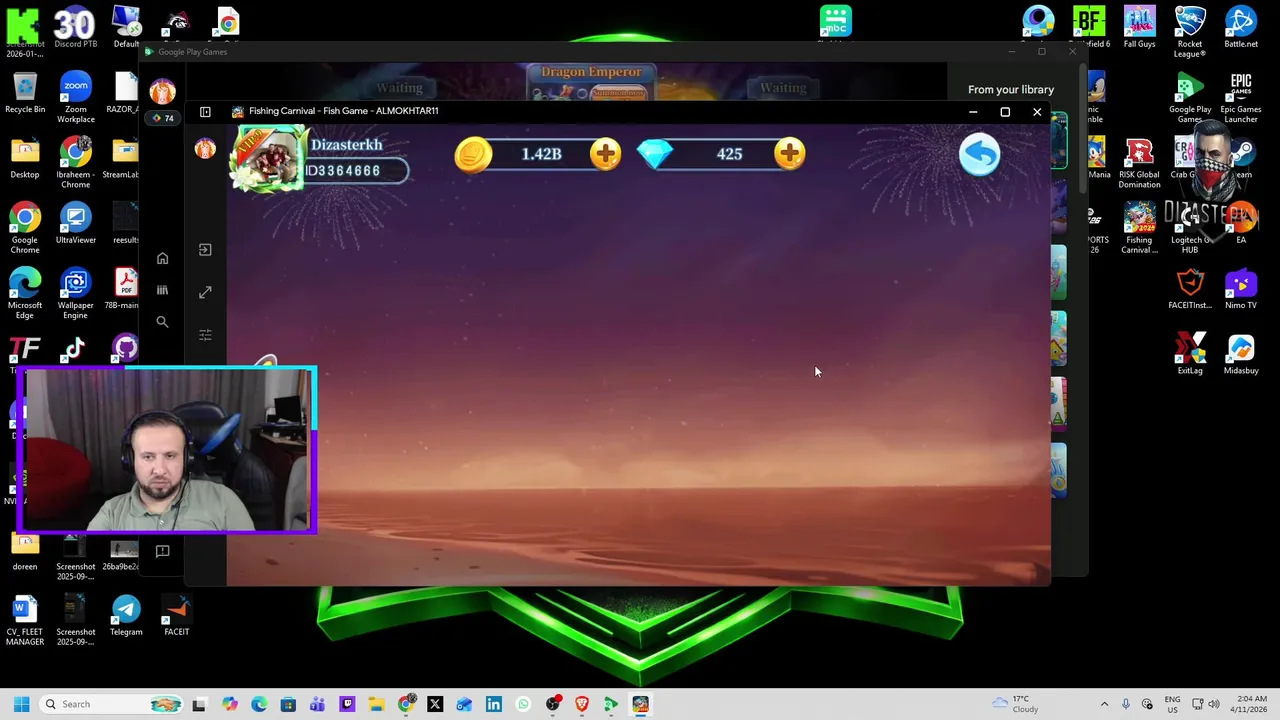Launch Copilot from the taskbar
This screenshot has width=1280, height=720.
click(230, 704)
